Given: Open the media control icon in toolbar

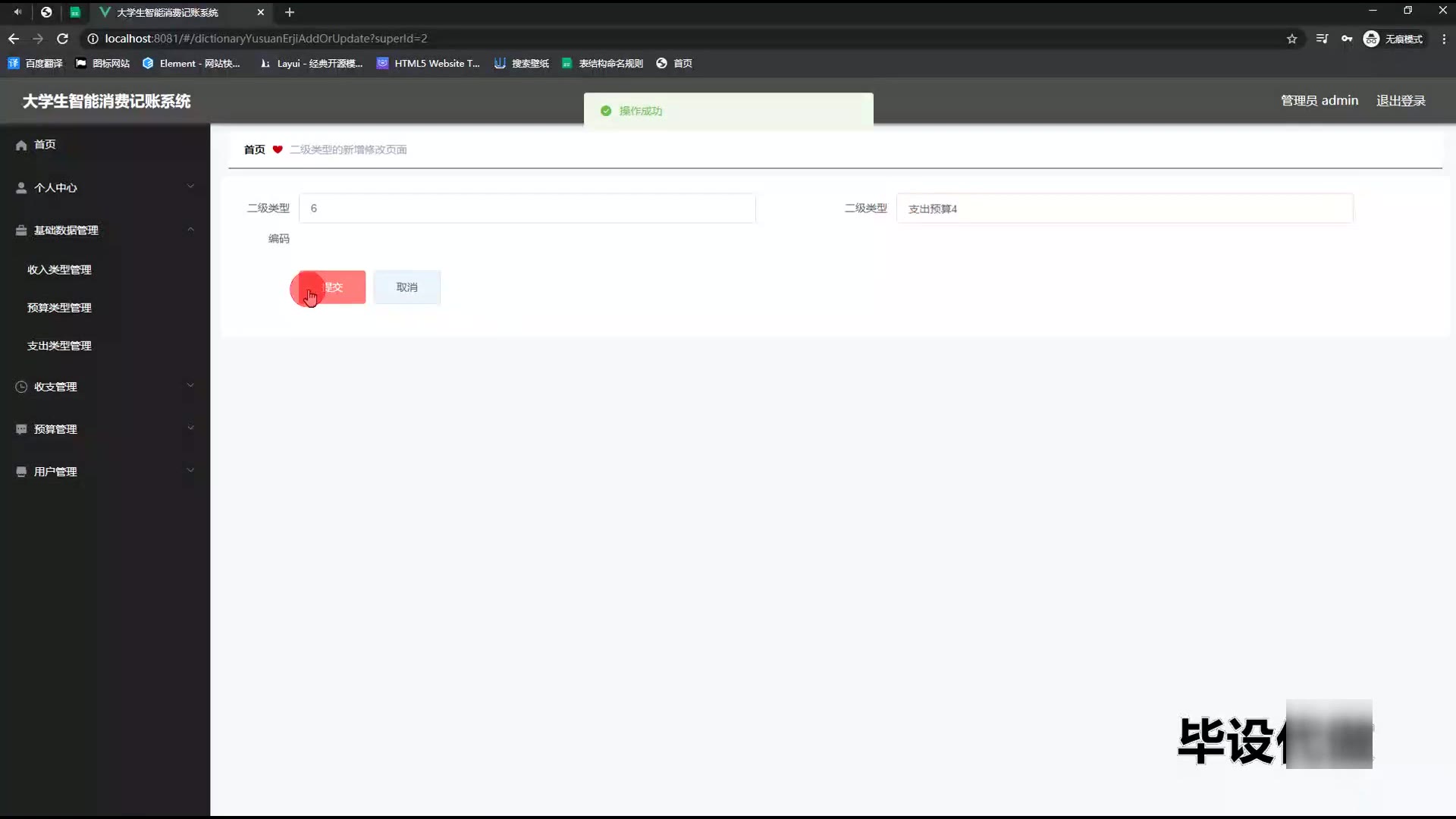Looking at the screenshot, I should coord(1322,39).
